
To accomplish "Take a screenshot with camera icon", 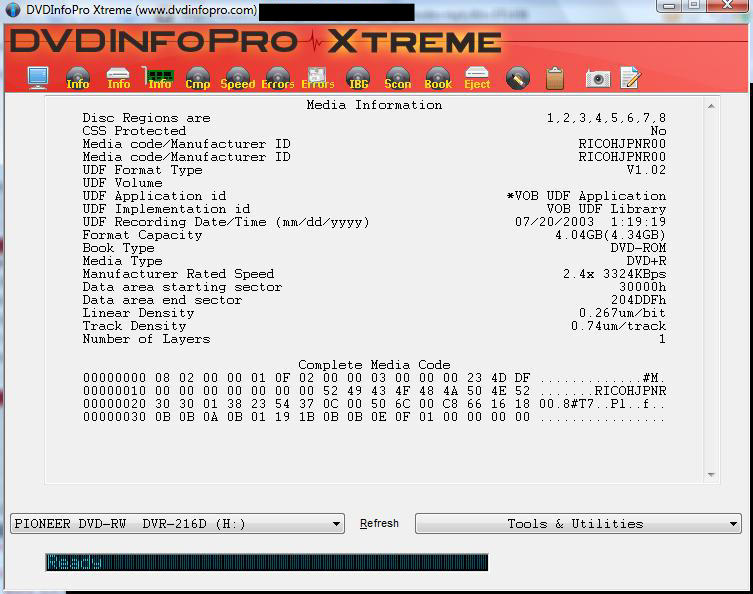I will 598,78.
